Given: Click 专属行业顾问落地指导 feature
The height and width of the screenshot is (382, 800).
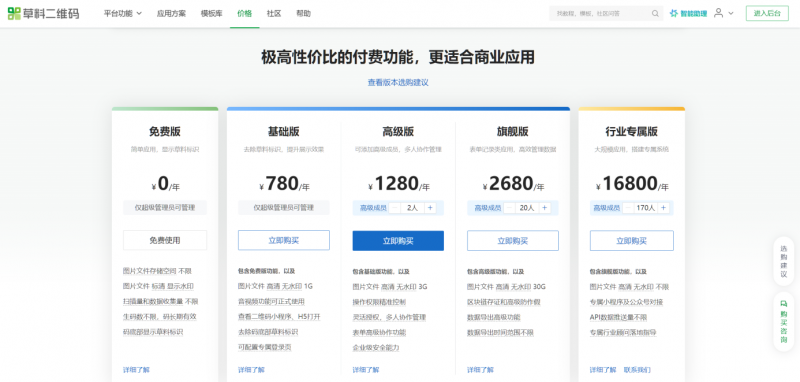Looking at the screenshot, I should point(623,333).
